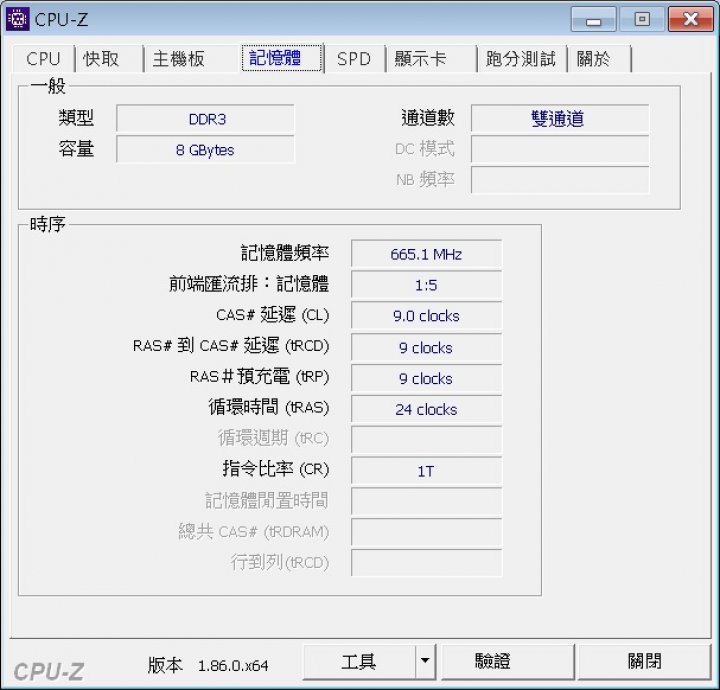Screen dimensions: 720x690
Task: Click the 1:5 FSB:DRAM ratio value
Action: [426, 285]
